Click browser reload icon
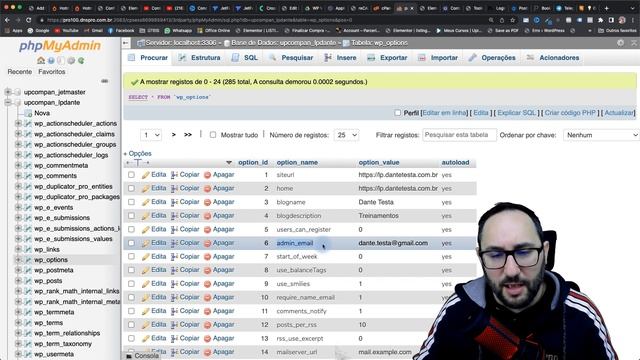640x360 pixels. pyautogui.click(x=28, y=20)
